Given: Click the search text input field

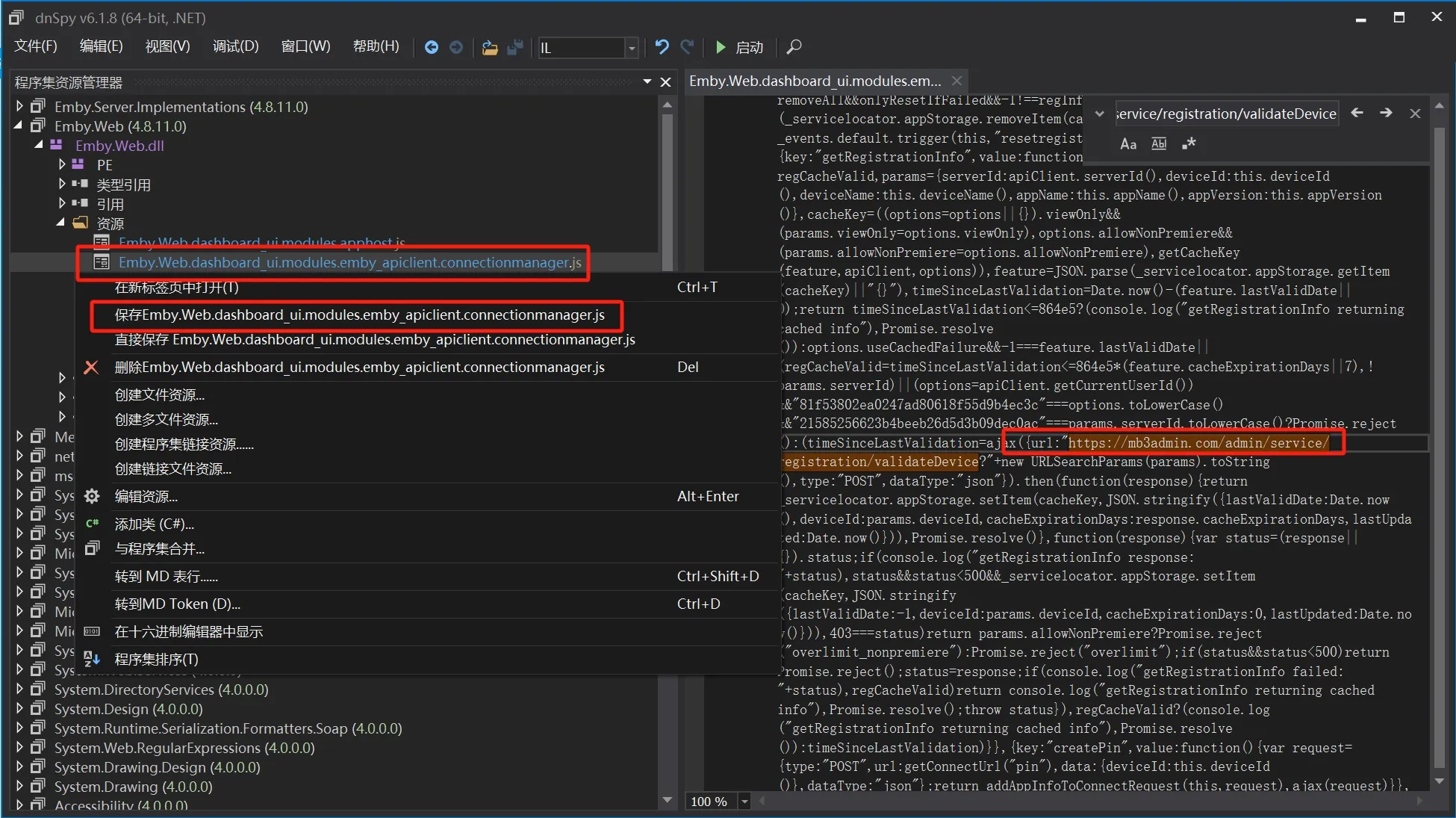Looking at the screenshot, I should (x=1225, y=114).
